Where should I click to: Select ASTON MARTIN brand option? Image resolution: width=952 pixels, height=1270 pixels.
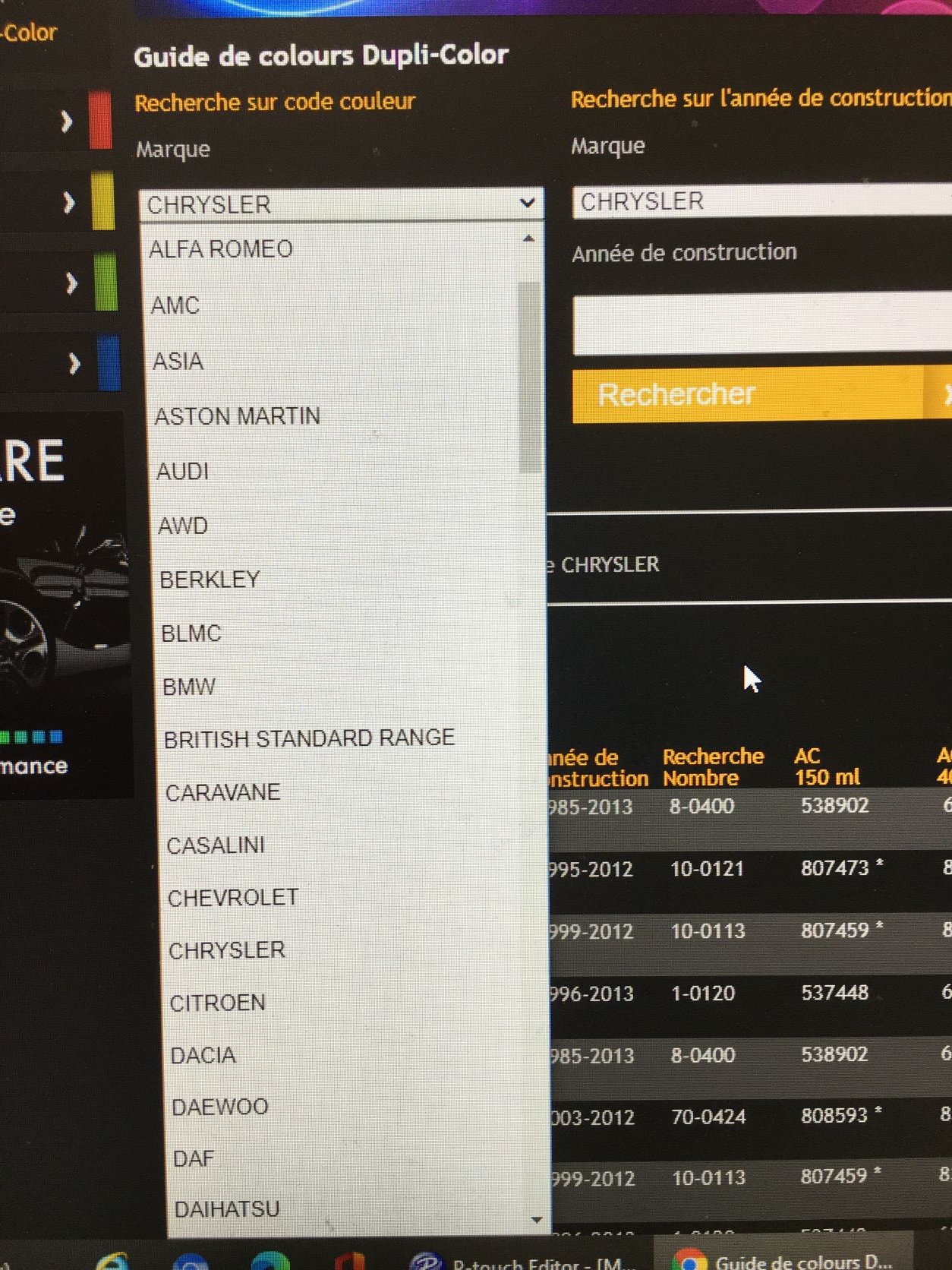point(238,416)
